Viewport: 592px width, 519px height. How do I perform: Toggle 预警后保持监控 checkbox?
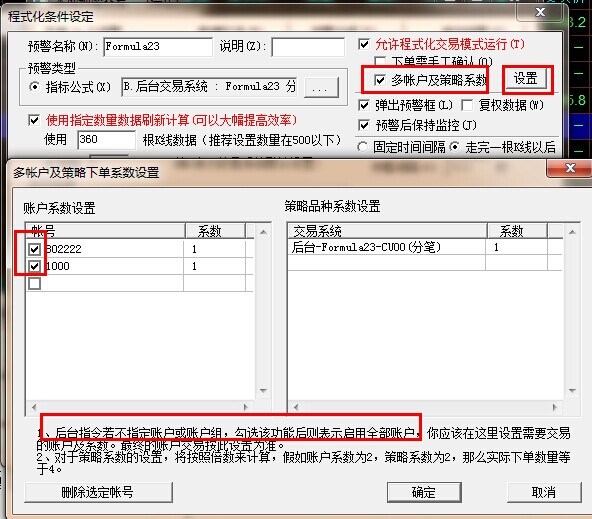[x=364, y=125]
